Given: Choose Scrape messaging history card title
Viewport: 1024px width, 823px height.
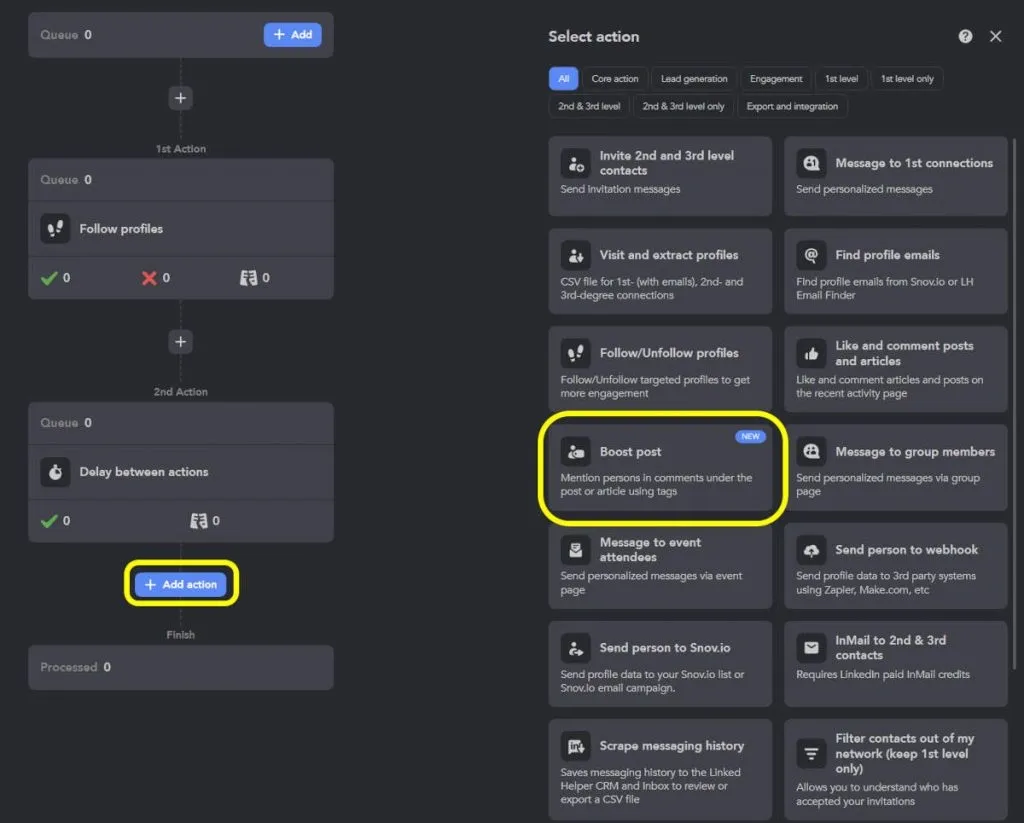Looking at the screenshot, I should (x=671, y=746).
